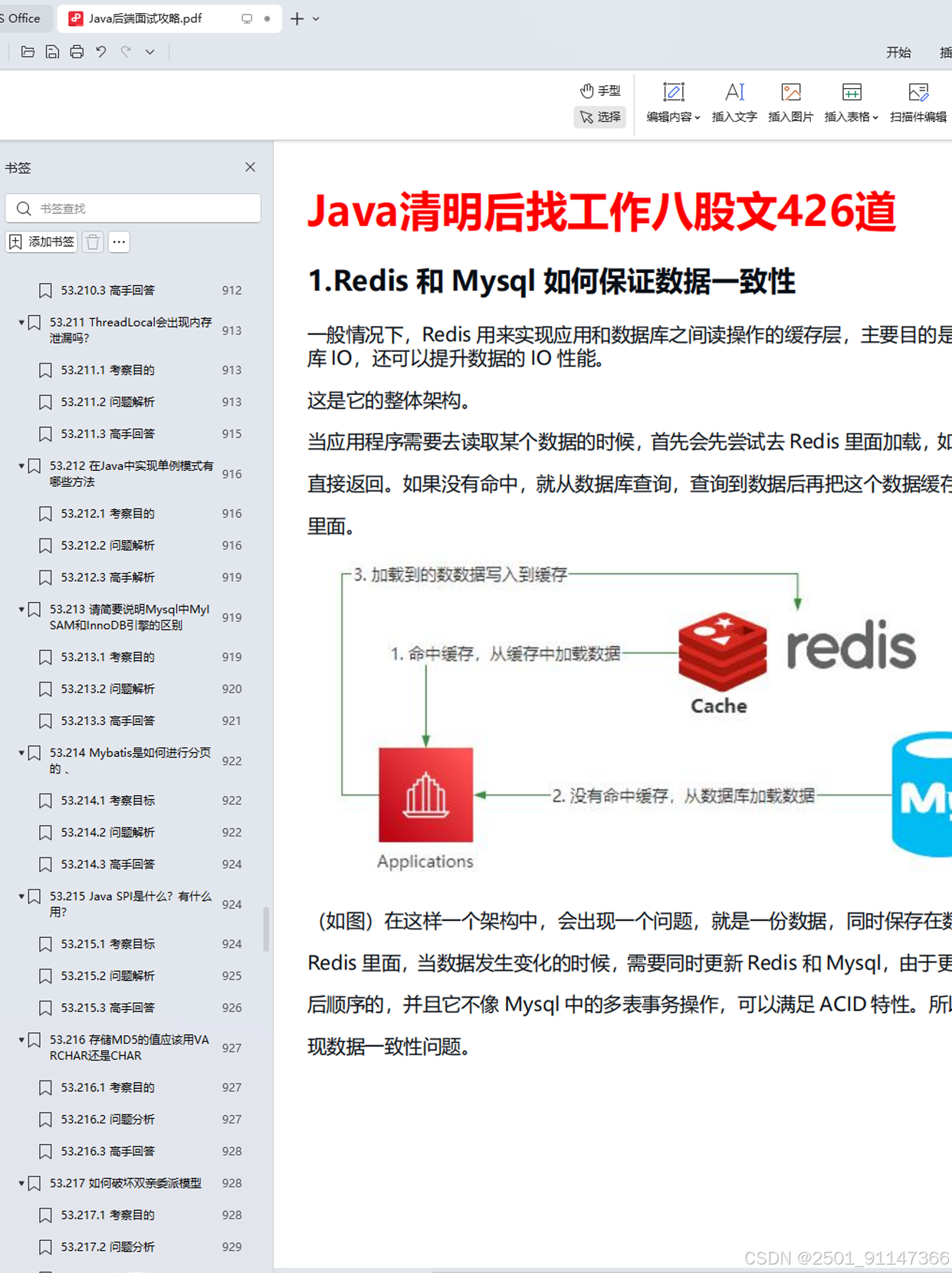Go to bookmark 53.215.3 高手回答
Screen dimensions: 952x1273
coord(108,1008)
